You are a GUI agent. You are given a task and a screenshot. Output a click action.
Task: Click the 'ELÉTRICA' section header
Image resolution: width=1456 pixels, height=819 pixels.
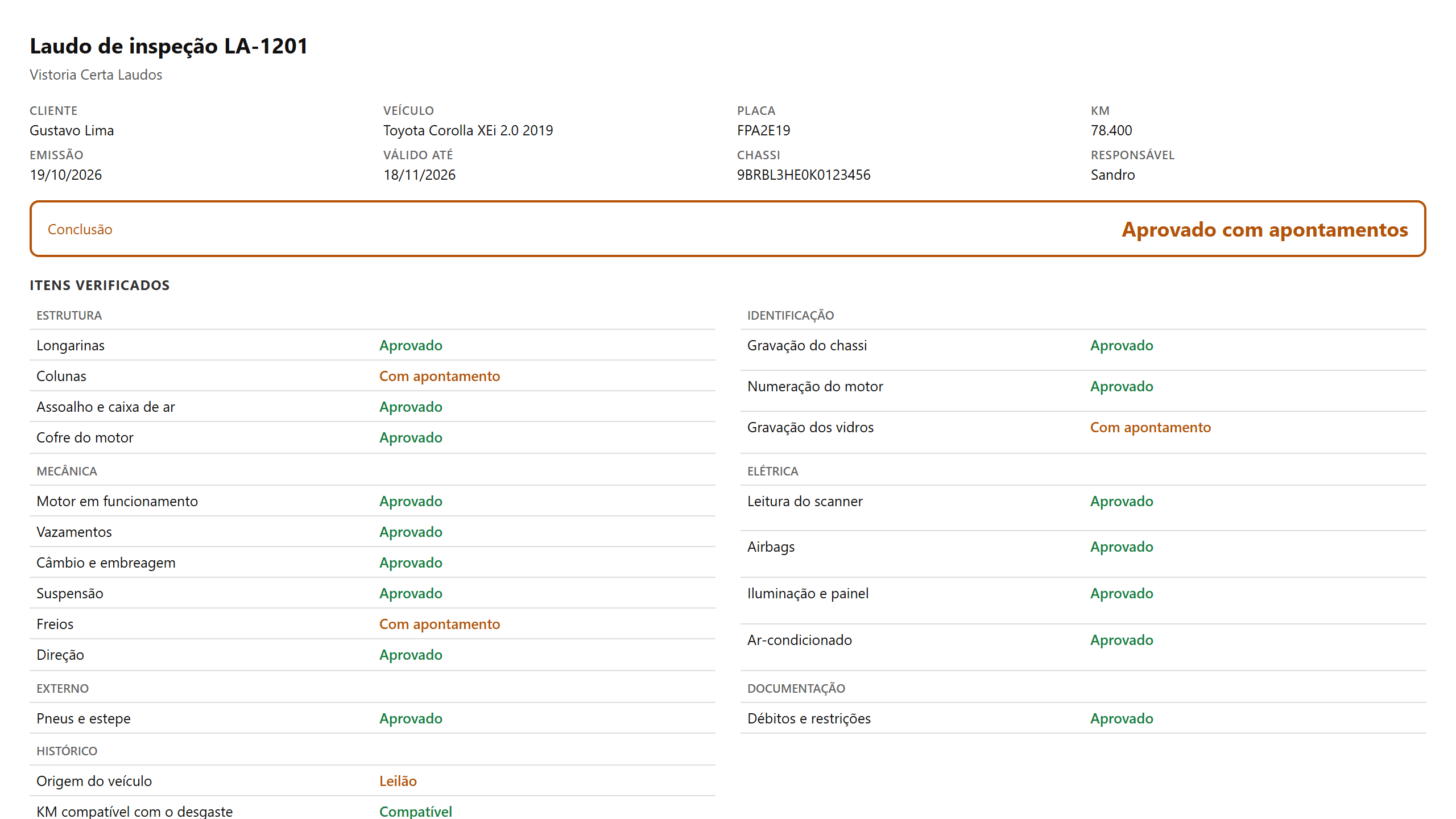[773, 471]
